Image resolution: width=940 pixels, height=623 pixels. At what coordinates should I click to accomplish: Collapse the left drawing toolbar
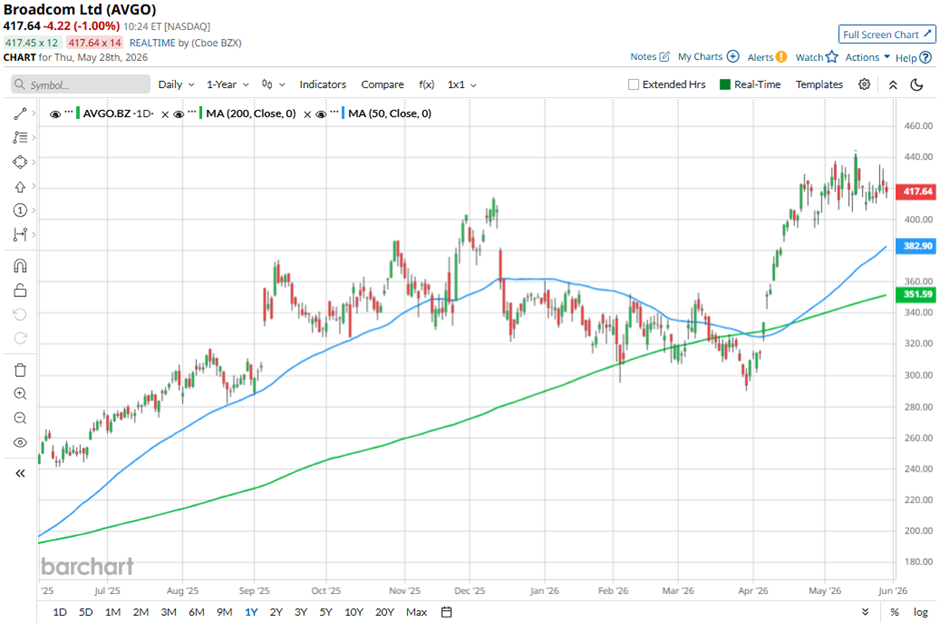(20, 474)
